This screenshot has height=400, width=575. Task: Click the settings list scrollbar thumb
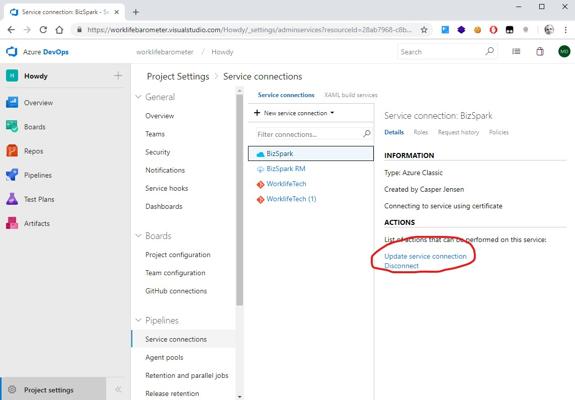(x=239, y=200)
